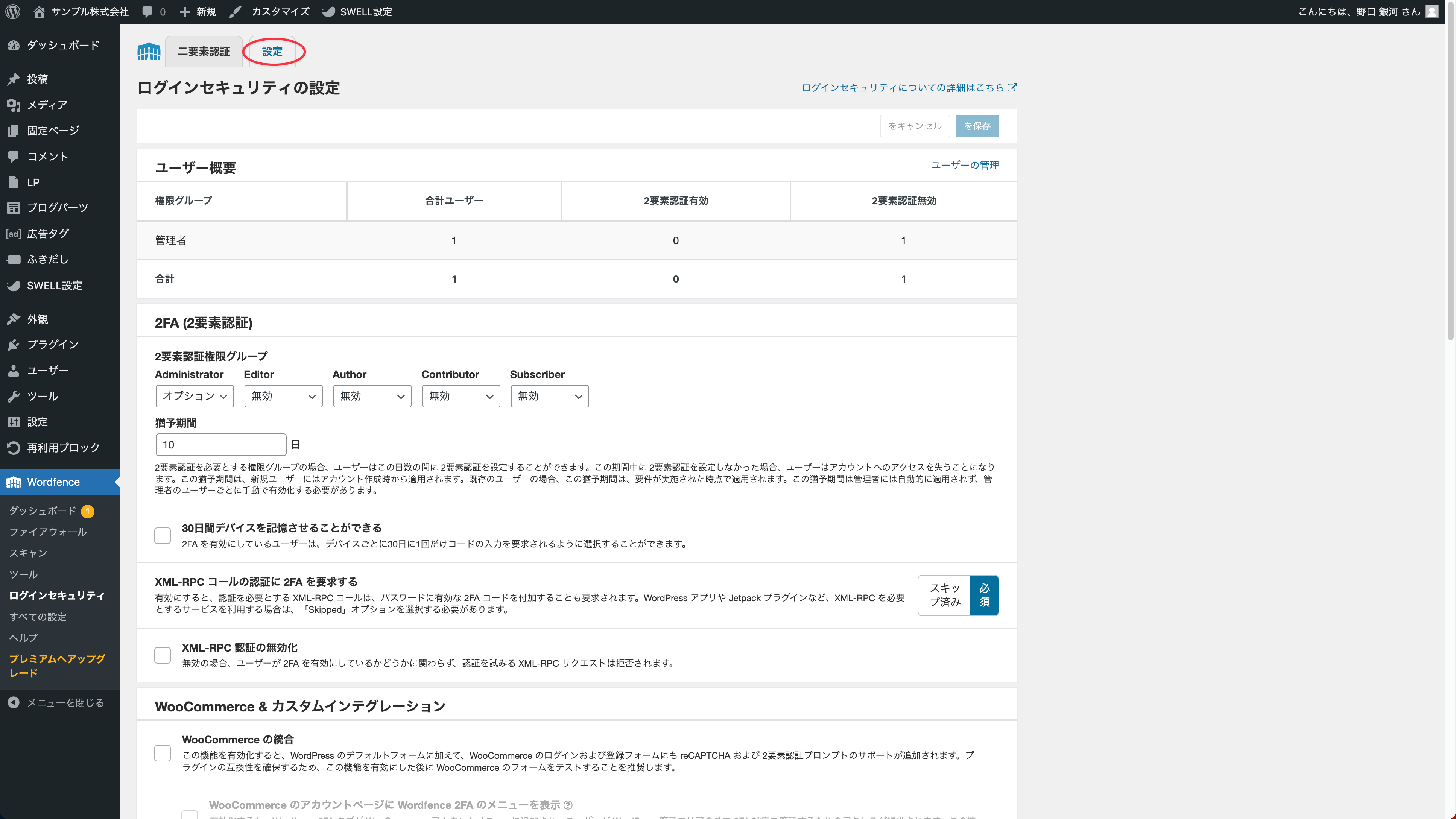Switch to the 二要素認証 tab
The height and width of the screenshot is (819, 1456).
coord(204,52)
